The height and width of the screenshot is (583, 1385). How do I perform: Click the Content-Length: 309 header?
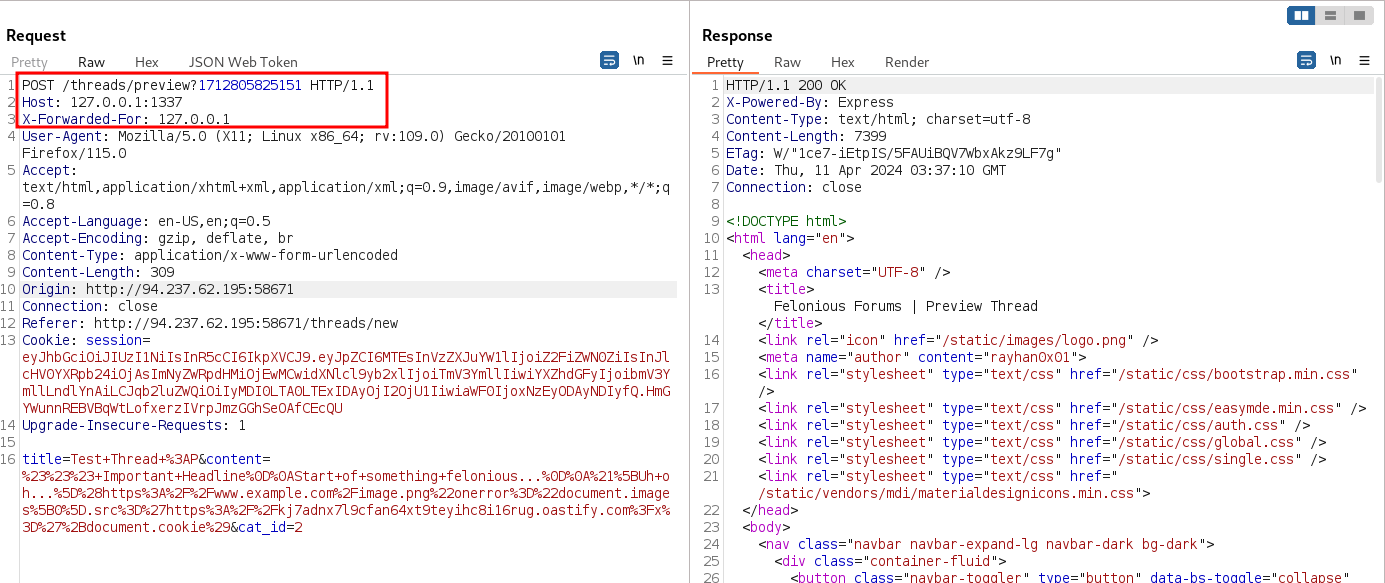click(98, 272)
